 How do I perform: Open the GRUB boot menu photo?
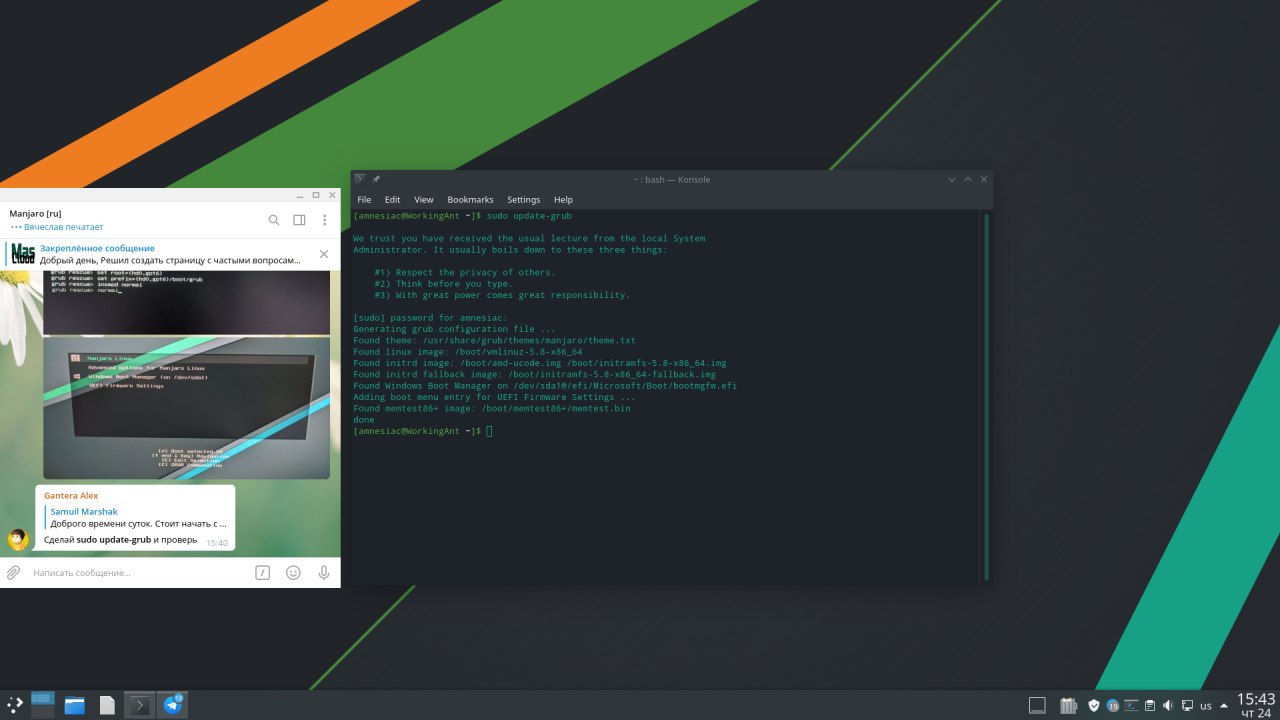click(x=187, y=407)
